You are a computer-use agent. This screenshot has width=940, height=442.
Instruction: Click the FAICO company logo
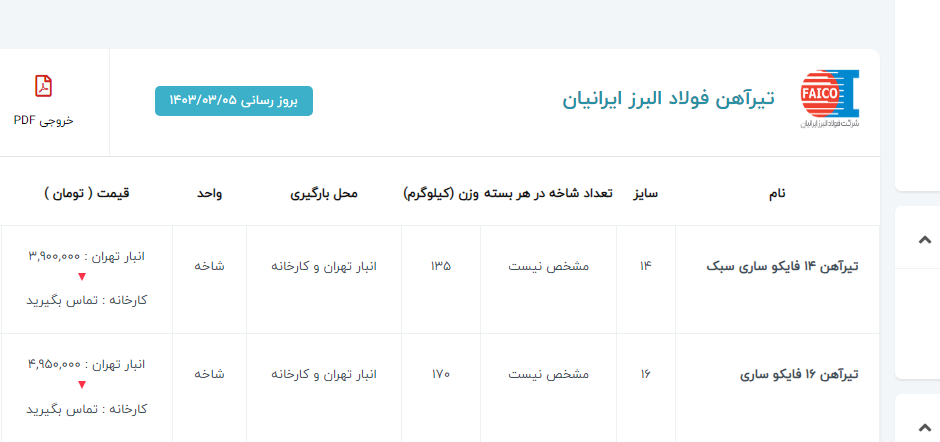click(x=830, y=100)
